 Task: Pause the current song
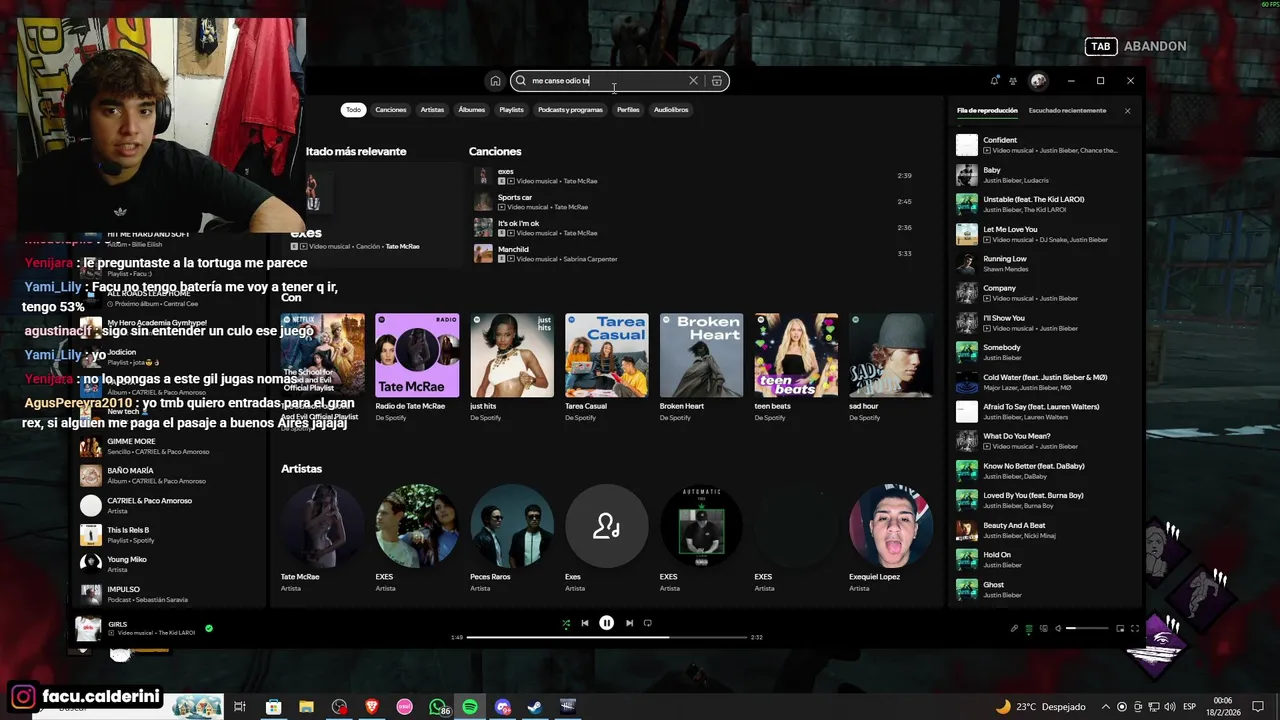606,623
